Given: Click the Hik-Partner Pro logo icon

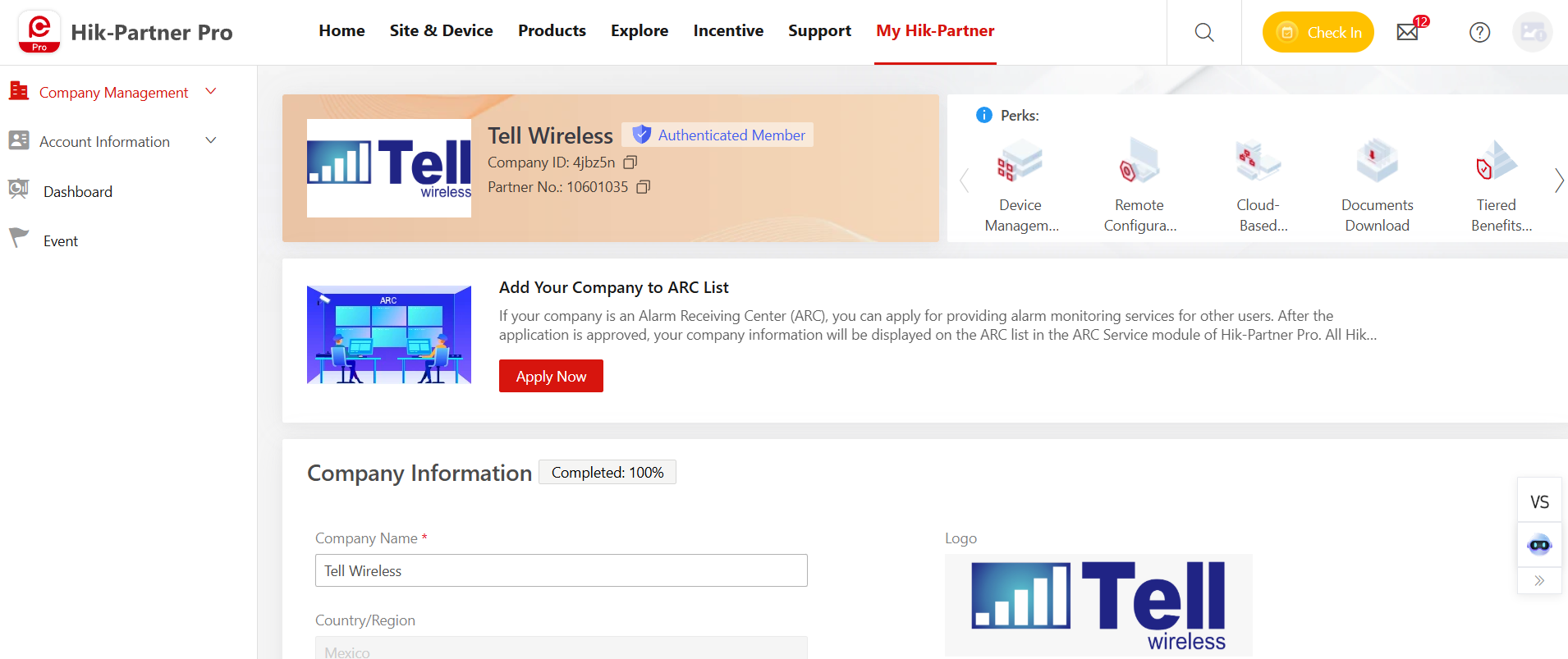Looking at the screenshot, I should [x=39, y=32].
